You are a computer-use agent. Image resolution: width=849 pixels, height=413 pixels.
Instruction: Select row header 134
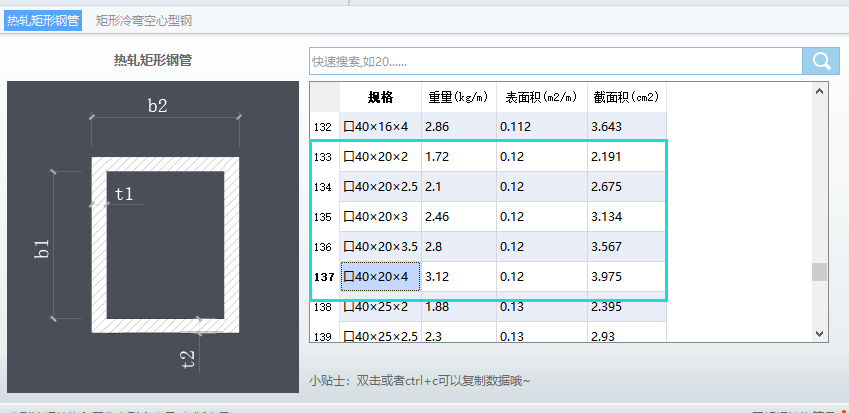325,187
